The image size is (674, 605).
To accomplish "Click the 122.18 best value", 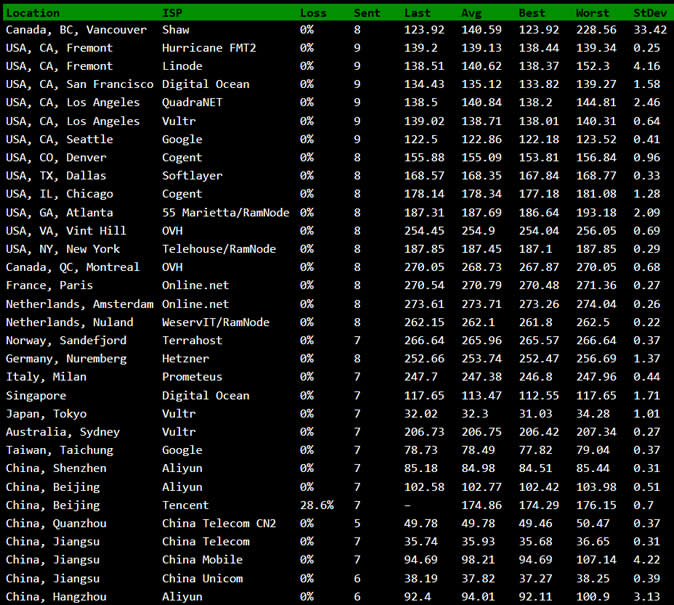I will [x=539, y=139].
